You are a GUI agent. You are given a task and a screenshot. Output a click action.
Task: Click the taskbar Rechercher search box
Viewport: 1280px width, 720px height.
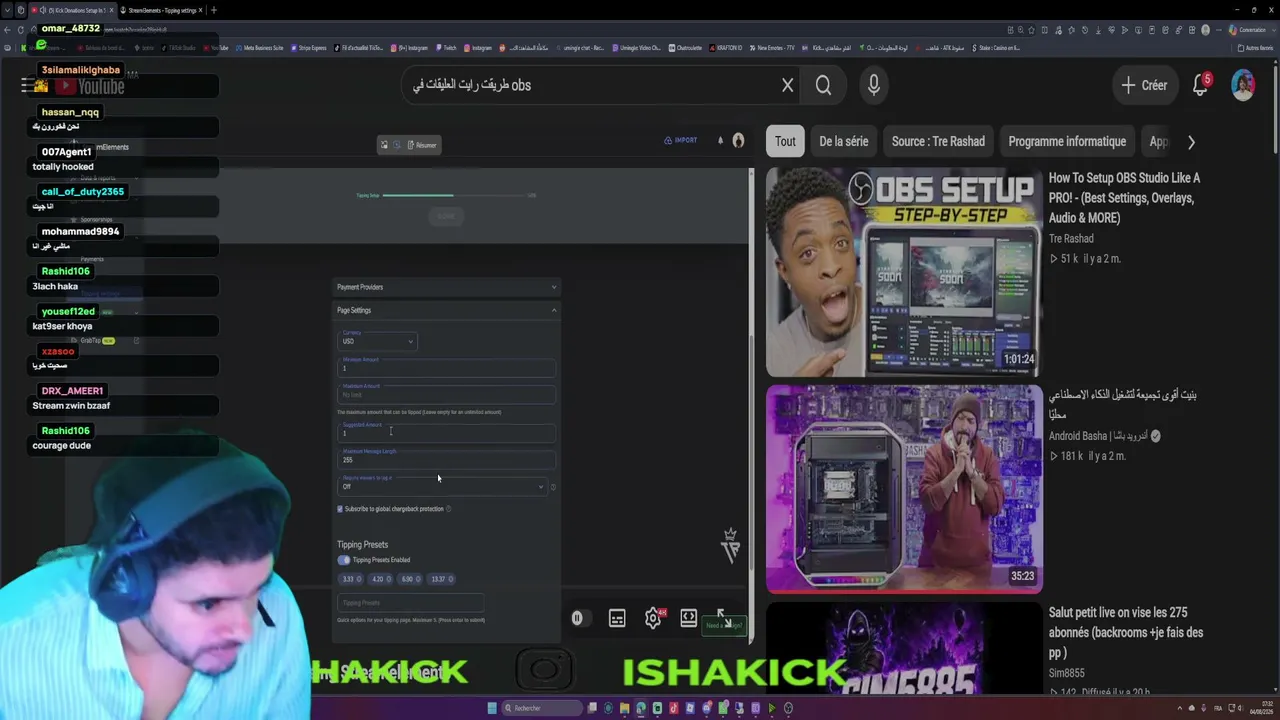coord(542,708)
